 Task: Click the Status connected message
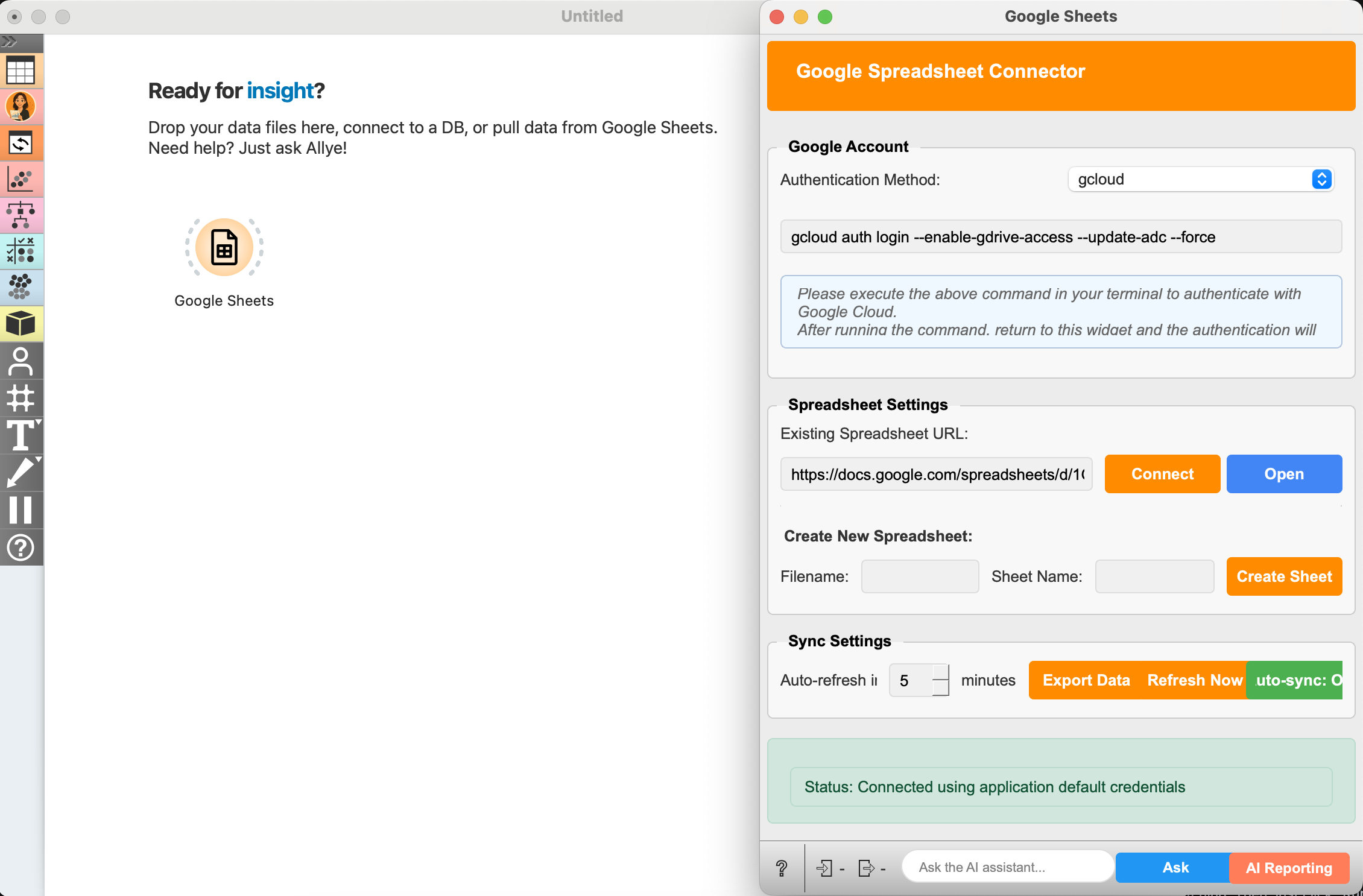click(1061, 787)
